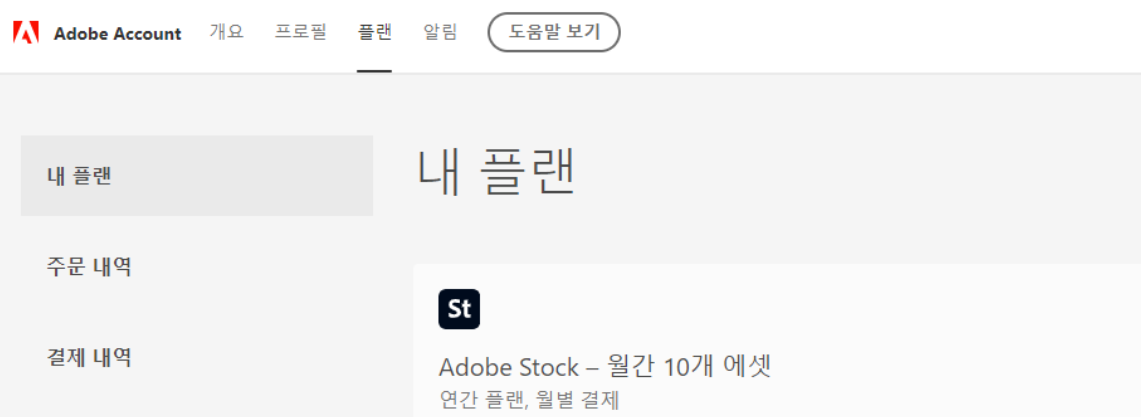Switch to the 프로필 tab
This screenshot has height=417, width=1141.
coord(301,32)
